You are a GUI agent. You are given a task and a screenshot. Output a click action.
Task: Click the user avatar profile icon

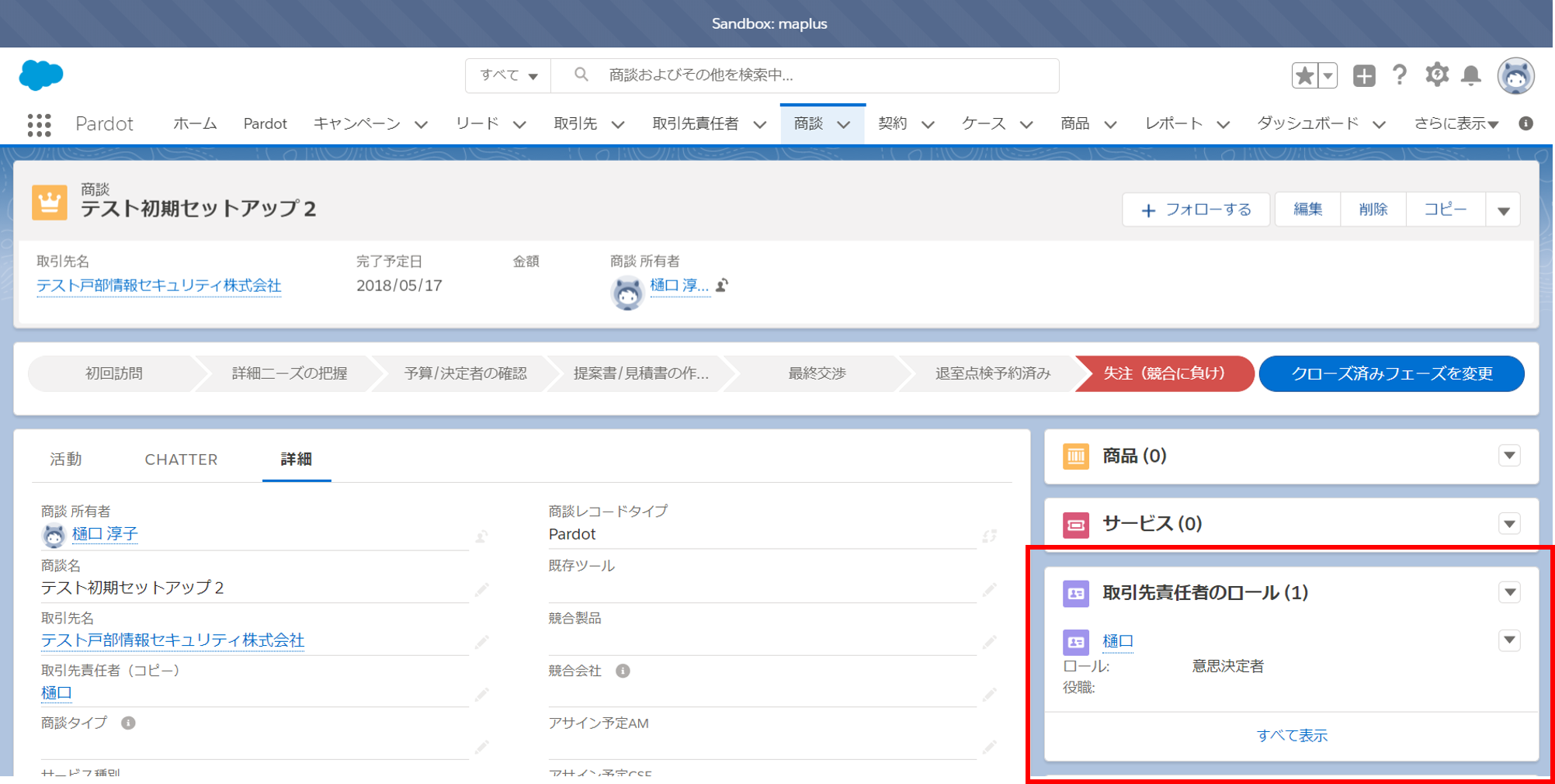[1515, 76]
